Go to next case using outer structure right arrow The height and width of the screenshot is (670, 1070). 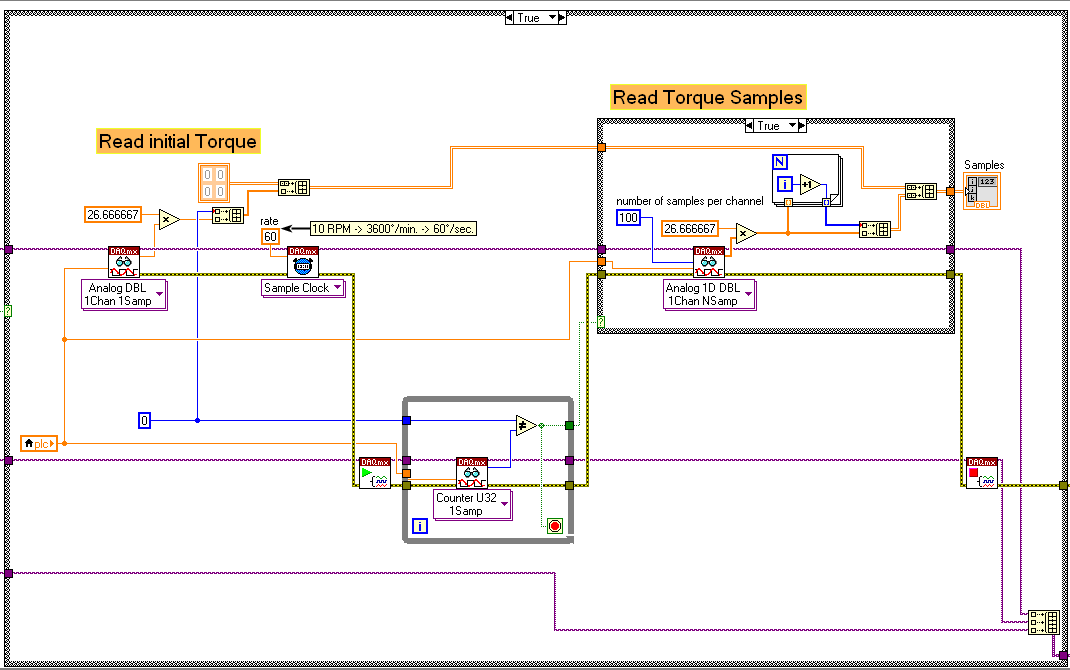(x=562, y=18)
